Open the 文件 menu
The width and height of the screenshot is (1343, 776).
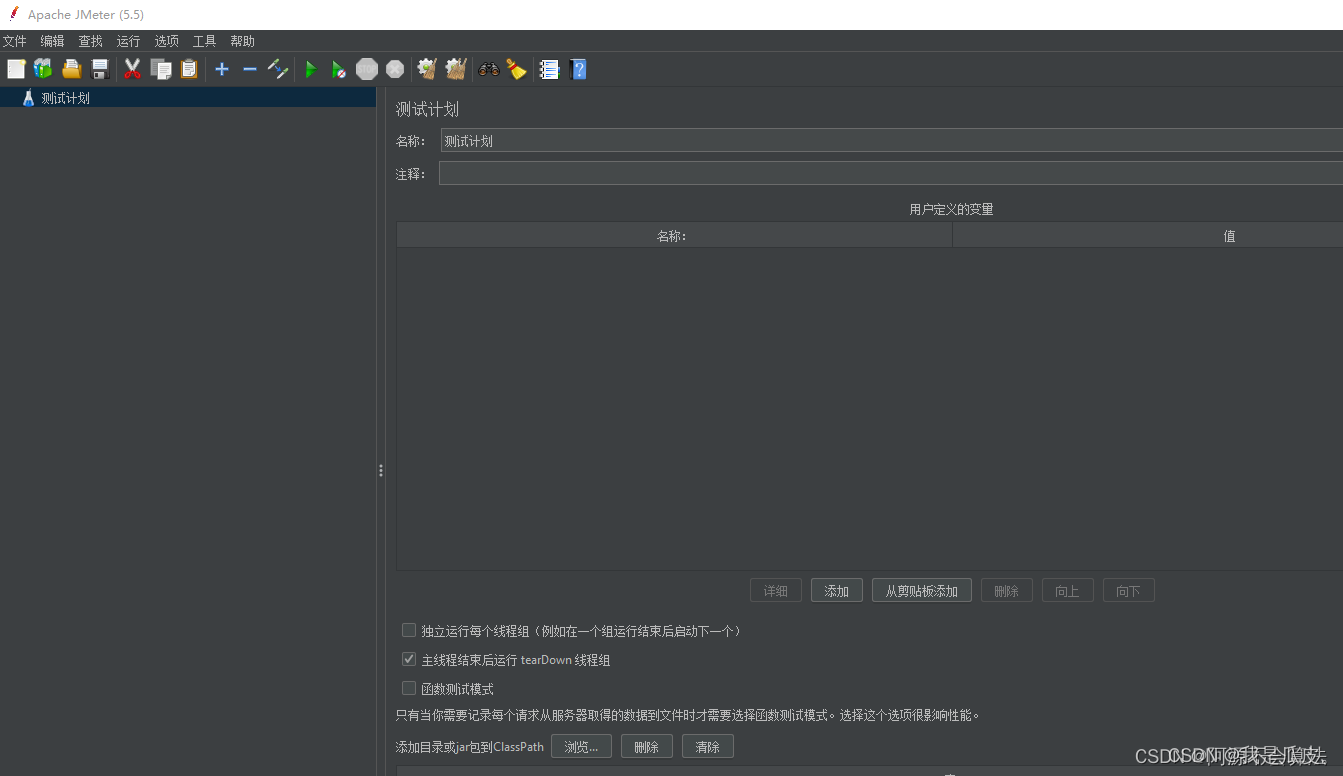coord(14,41)
